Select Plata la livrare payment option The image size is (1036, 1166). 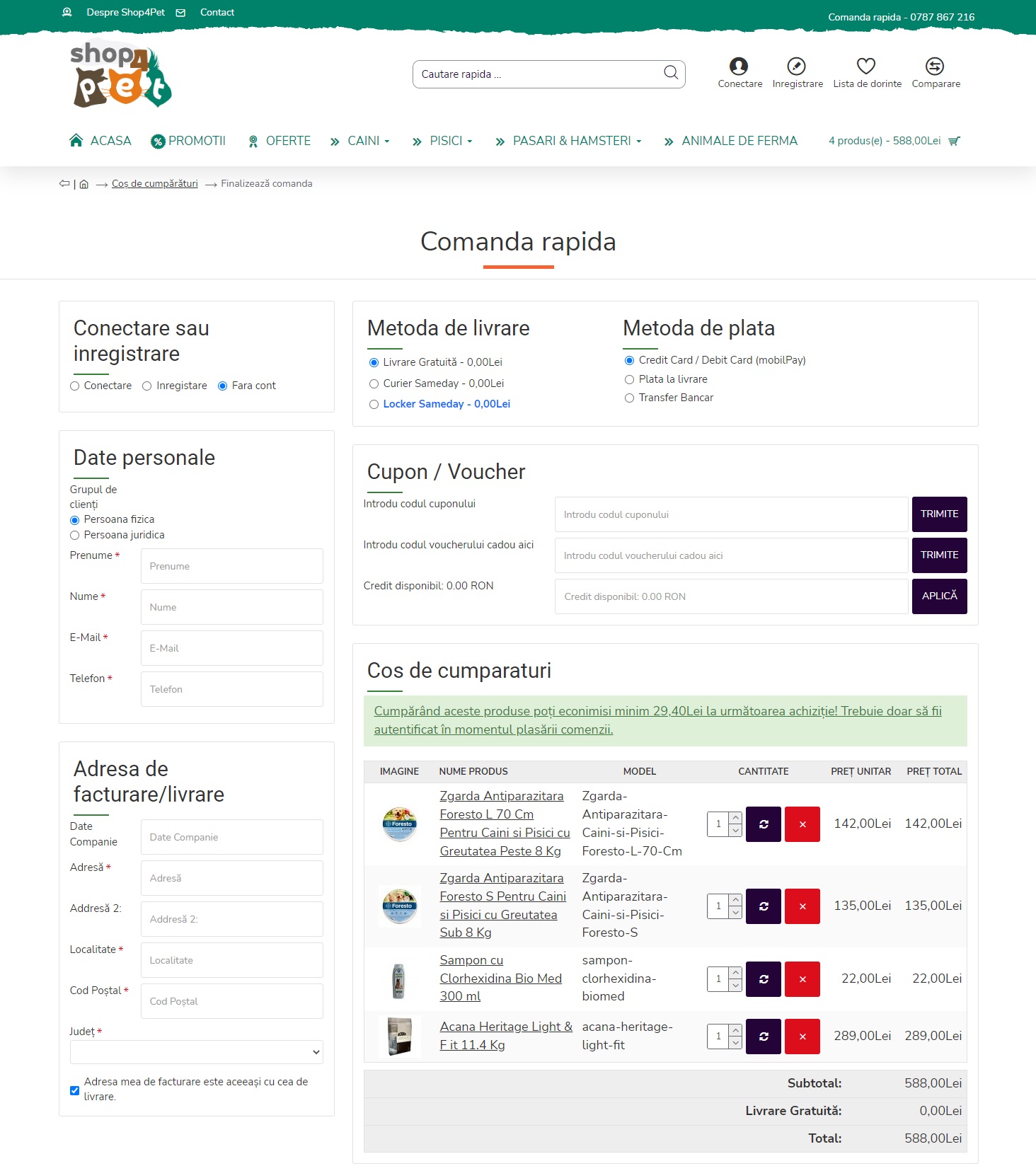(x=629, y=380)
